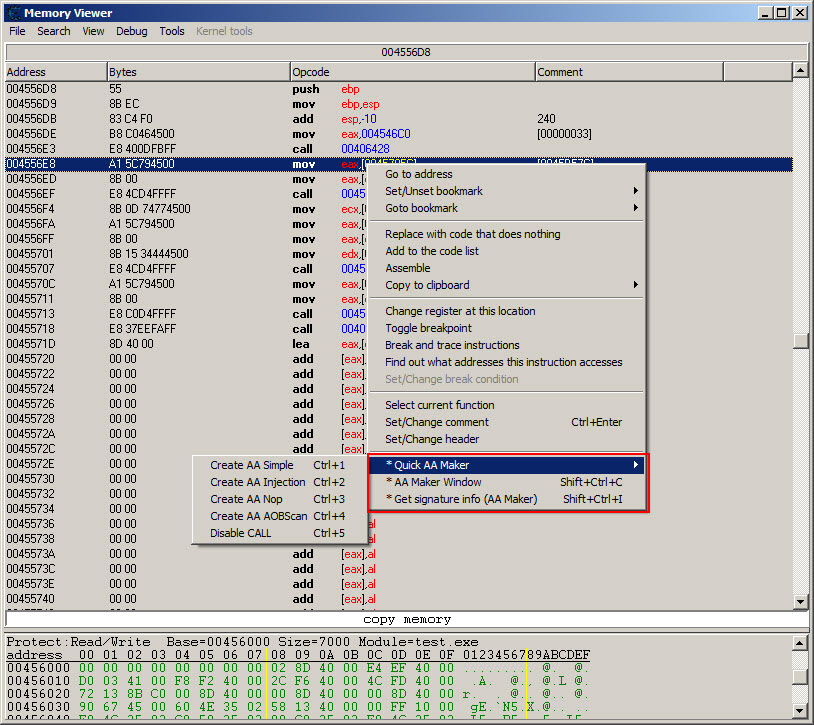Click the Cheat Engine icon in title bar
This screenshot has width=814, height=725.
click(12, 12)
